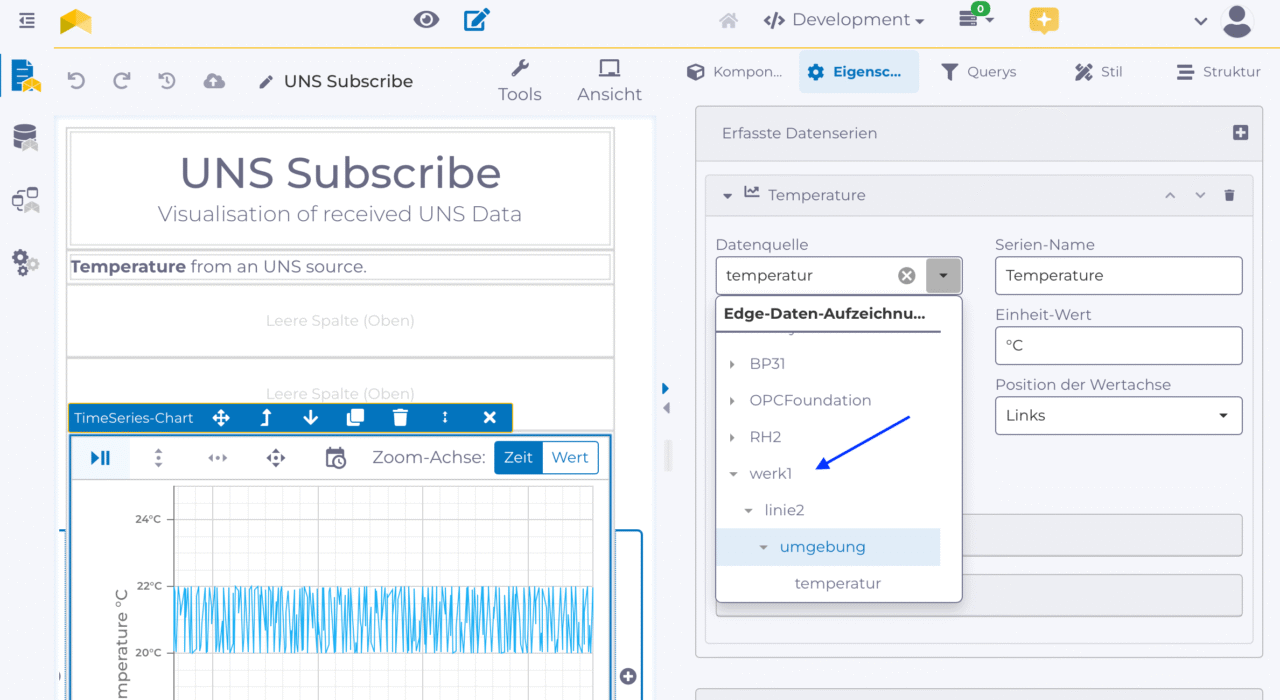The image size is (1280, 700).
Task: Switch to the Querys tab
Action: pyautogui.click(x=978, y=71)
